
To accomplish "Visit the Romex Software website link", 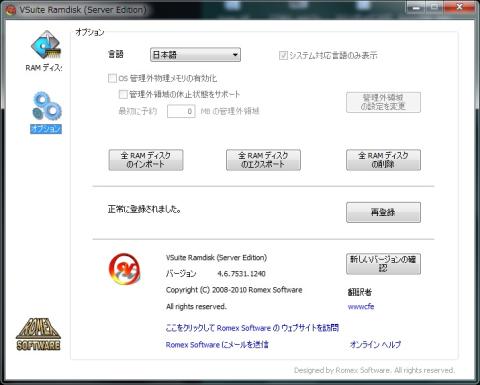I will pos(252,328).
